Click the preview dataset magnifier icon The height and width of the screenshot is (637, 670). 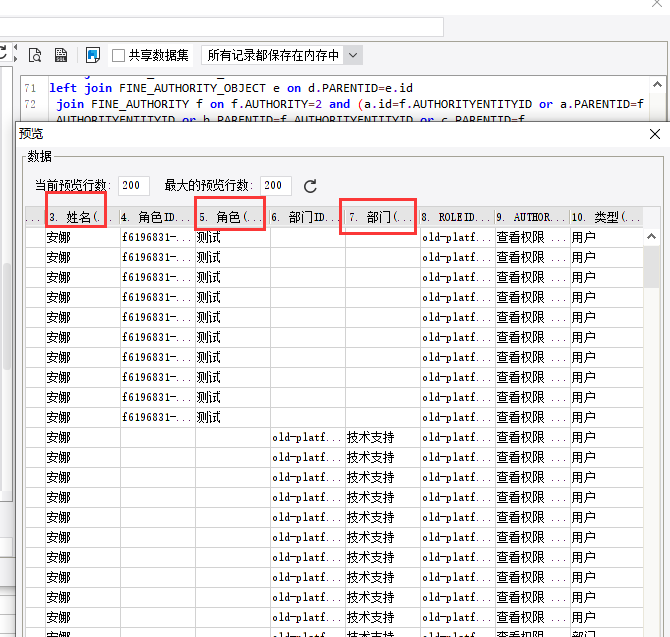coord(35,55)
